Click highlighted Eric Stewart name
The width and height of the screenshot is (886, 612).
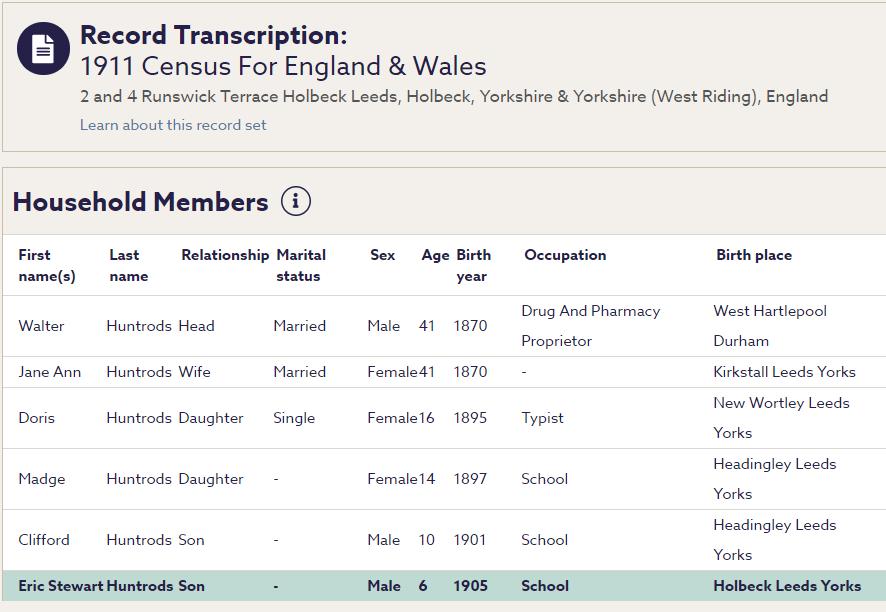pos(61,586)
